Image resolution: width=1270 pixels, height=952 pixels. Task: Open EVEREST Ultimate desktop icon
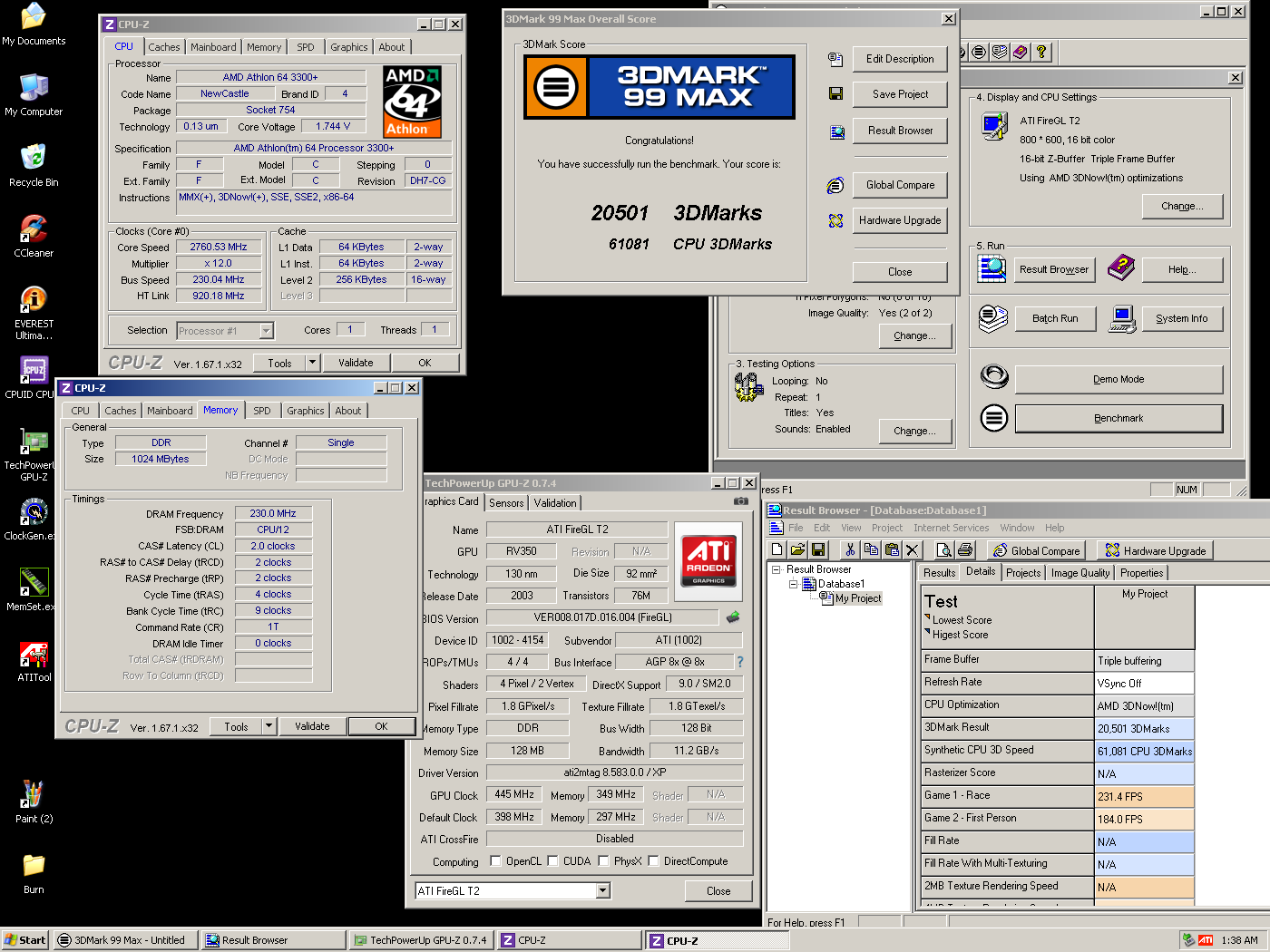click(34, 313)
